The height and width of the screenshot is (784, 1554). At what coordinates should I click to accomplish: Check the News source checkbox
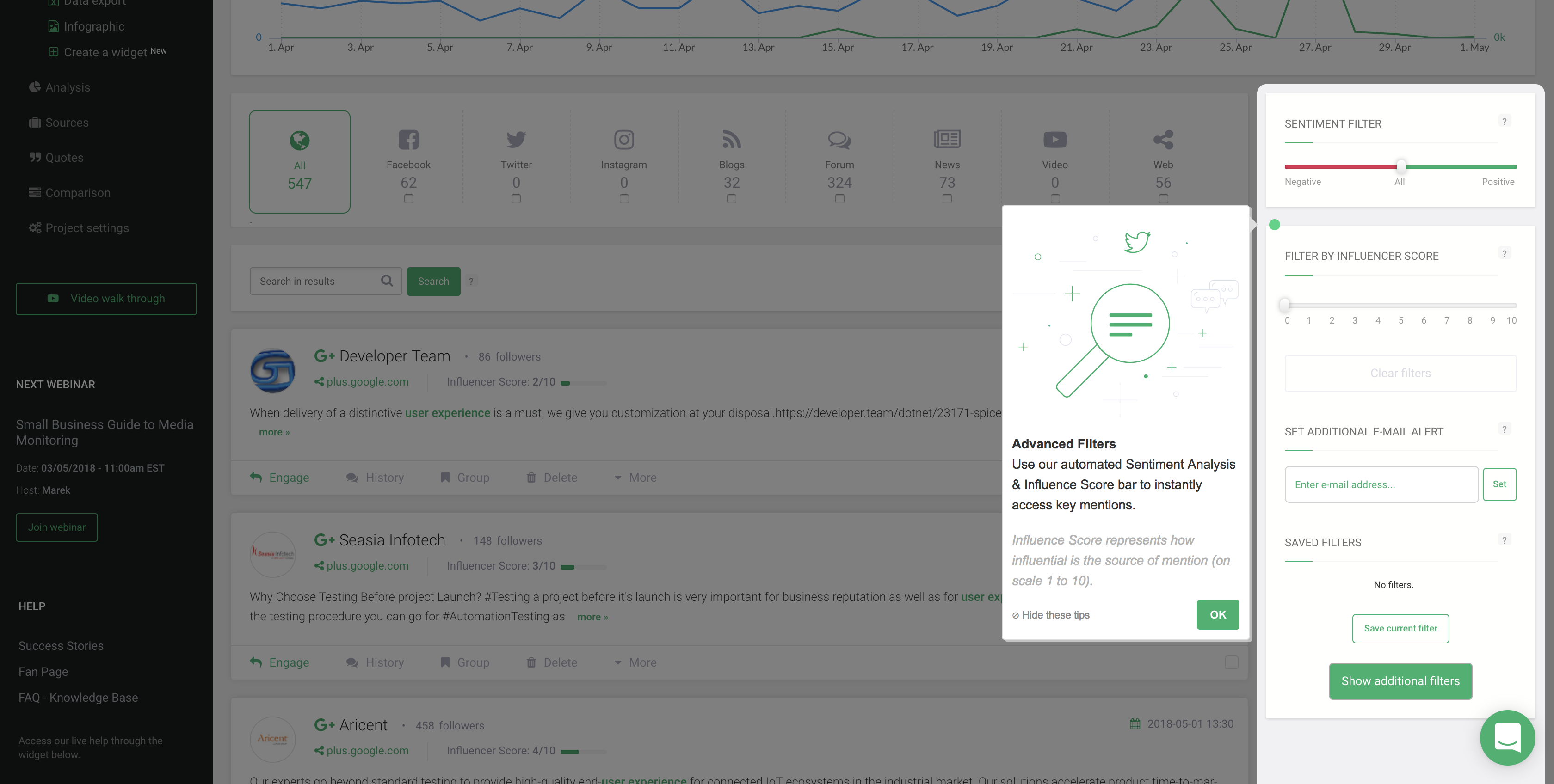click(x=947, y=198)
